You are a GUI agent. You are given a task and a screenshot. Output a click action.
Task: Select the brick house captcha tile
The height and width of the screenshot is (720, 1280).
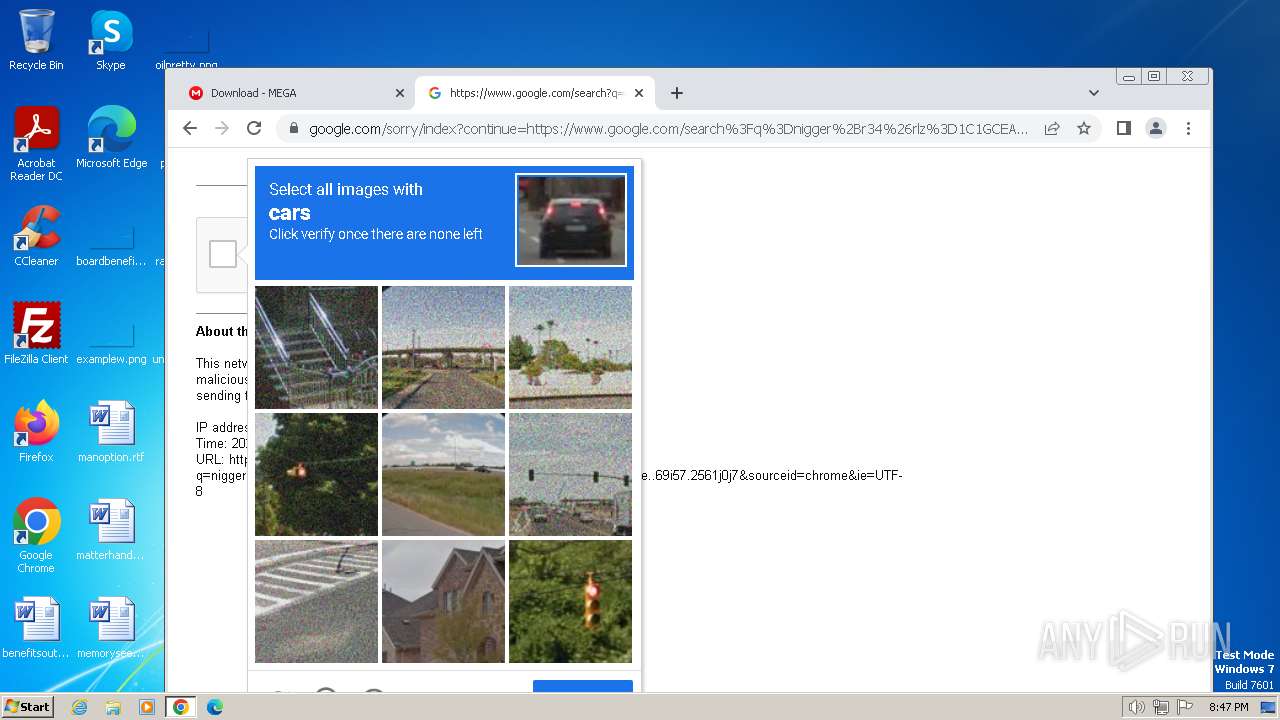click(443, 601)
